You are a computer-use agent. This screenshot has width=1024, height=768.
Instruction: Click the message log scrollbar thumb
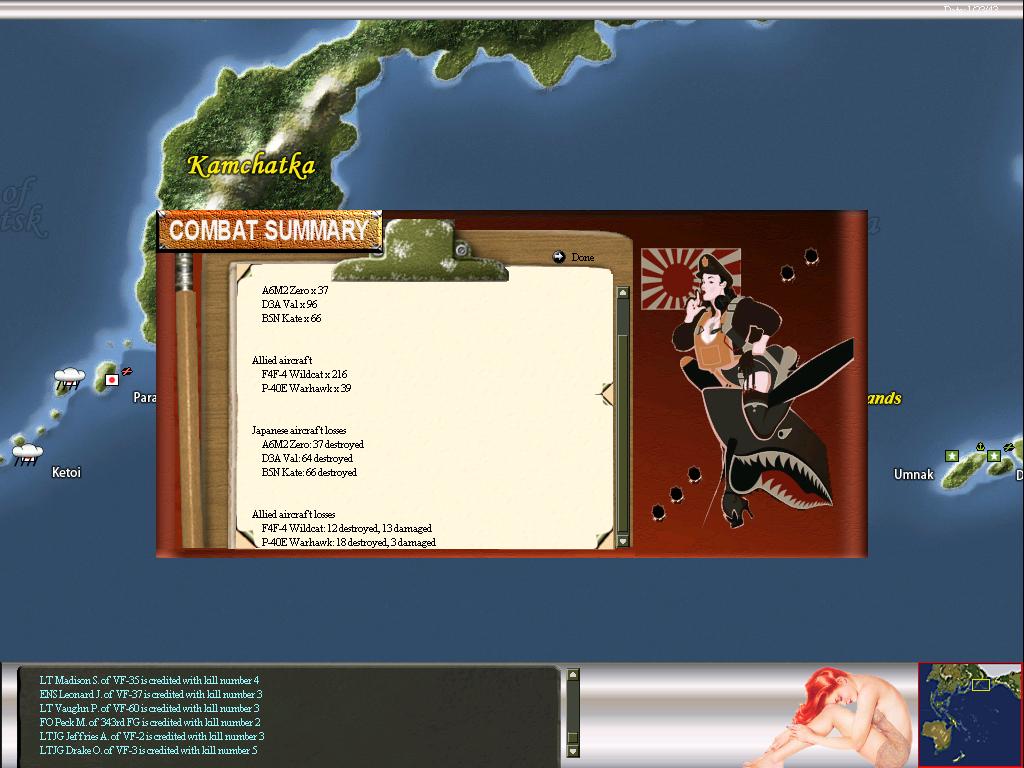(x=573, y=737)
